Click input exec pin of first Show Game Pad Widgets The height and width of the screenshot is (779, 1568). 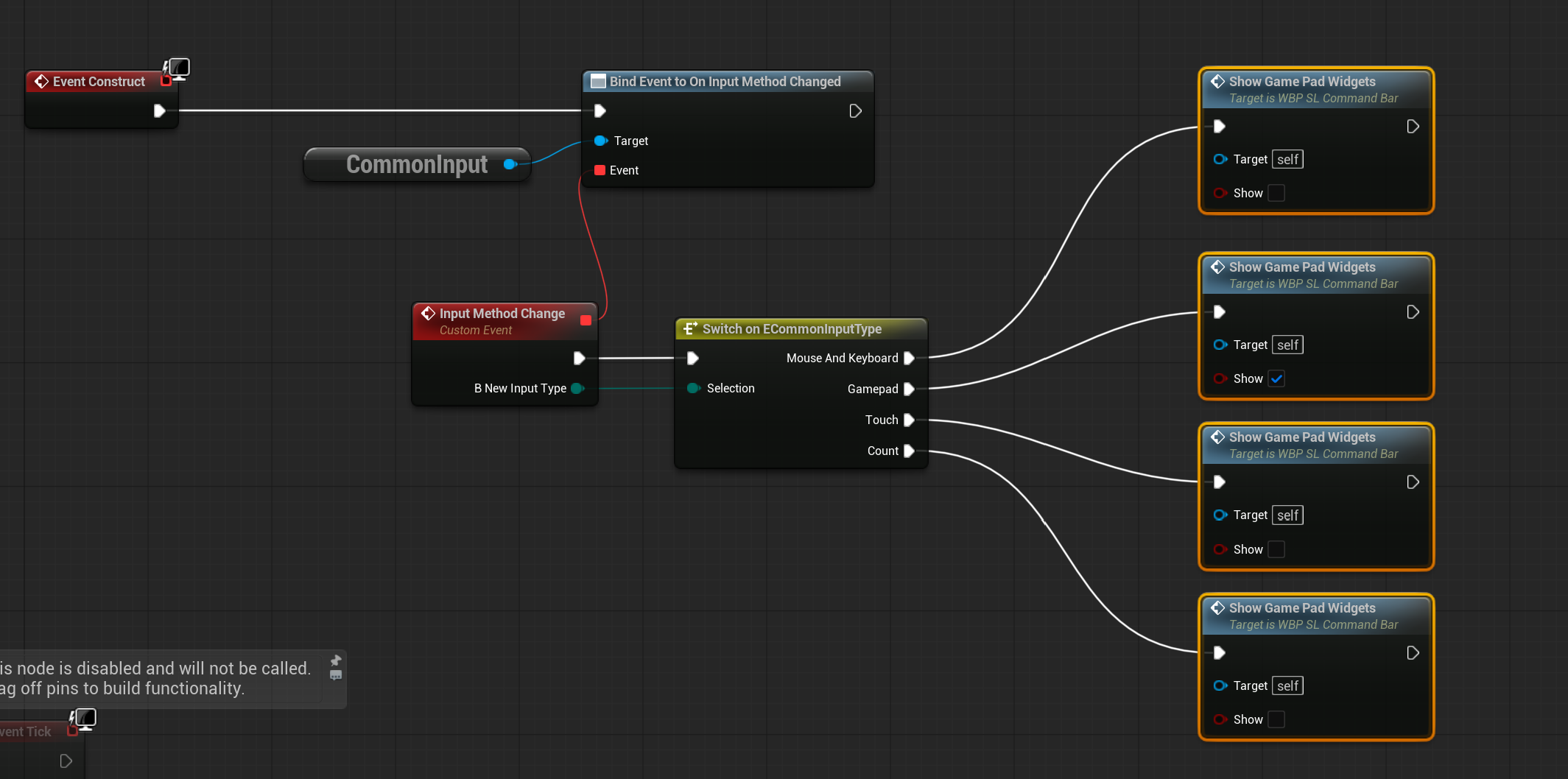click(x=1219, y=127)
